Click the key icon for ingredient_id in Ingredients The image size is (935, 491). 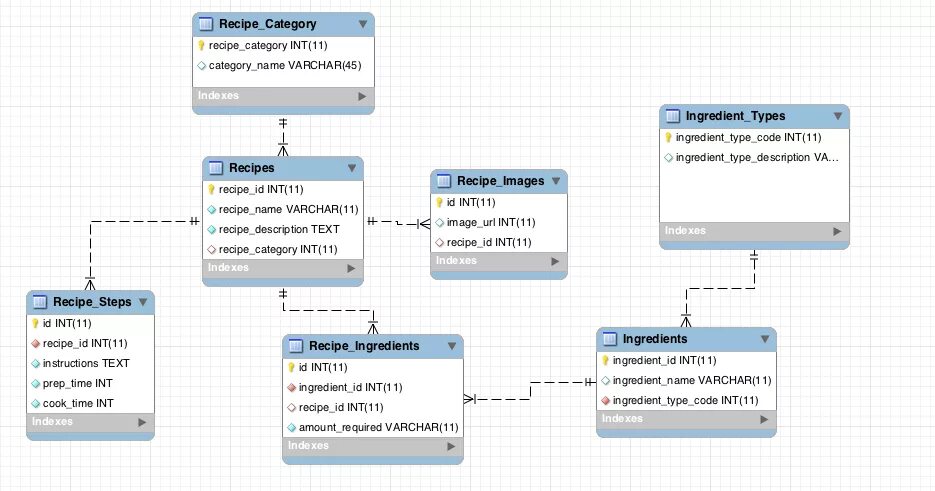click(x=605, y=360)
